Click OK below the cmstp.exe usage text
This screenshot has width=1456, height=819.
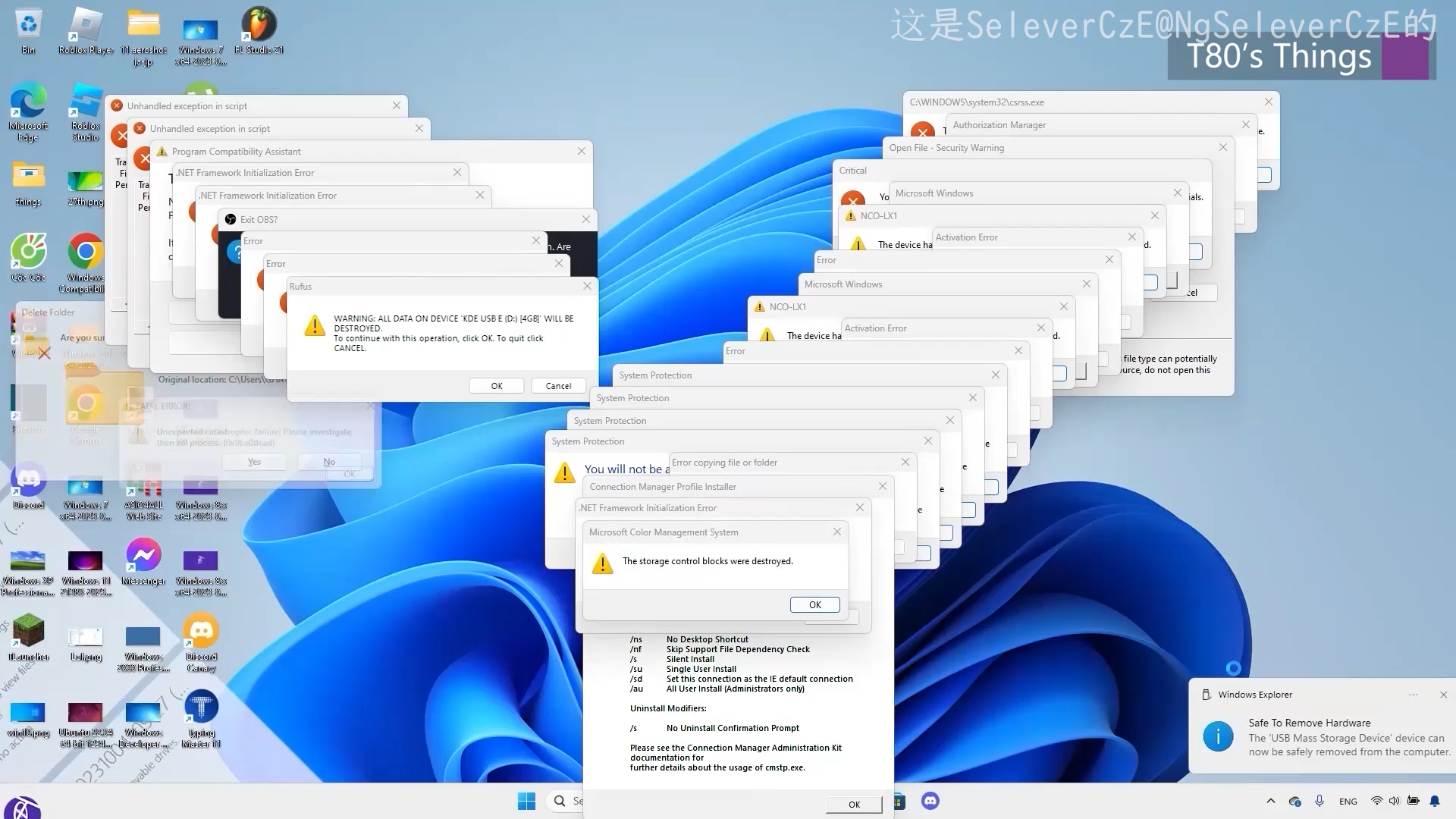(855, 805)
